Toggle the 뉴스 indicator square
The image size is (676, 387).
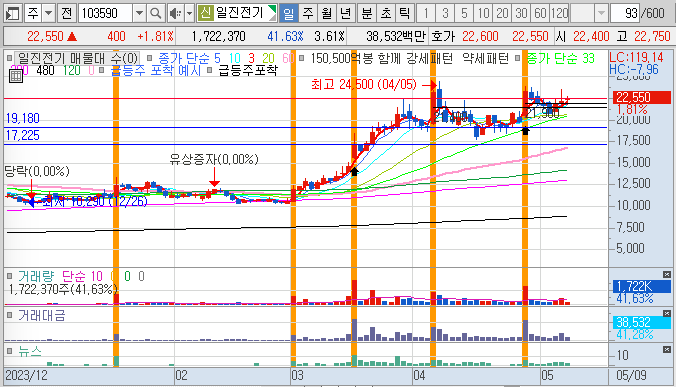(9, 351)
